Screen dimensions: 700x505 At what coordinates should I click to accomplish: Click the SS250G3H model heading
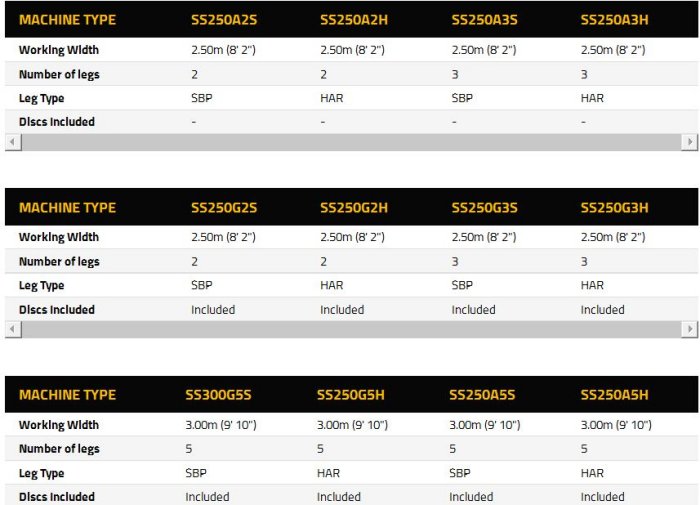pyautogui.click(x=614, y=208)
